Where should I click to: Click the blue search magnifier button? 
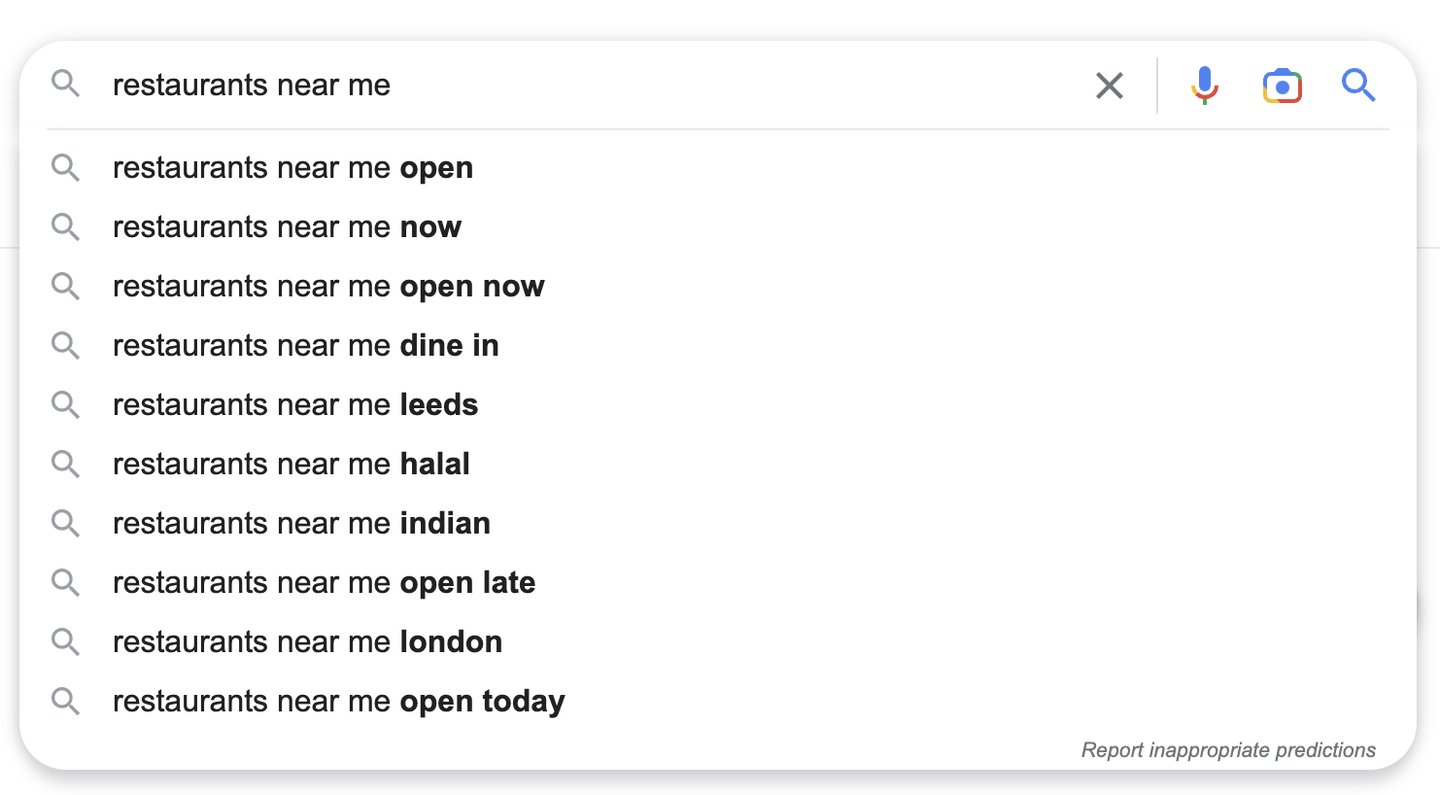(1358, 86)
